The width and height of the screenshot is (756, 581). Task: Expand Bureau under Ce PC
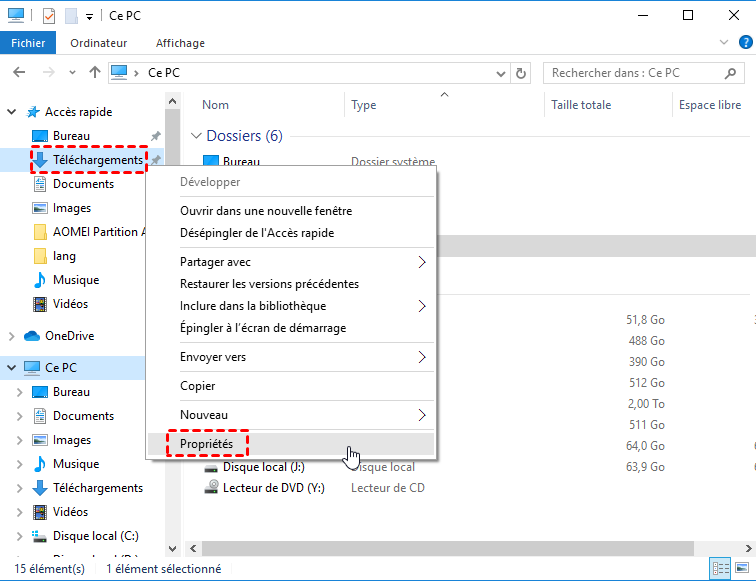coord(19,392)
